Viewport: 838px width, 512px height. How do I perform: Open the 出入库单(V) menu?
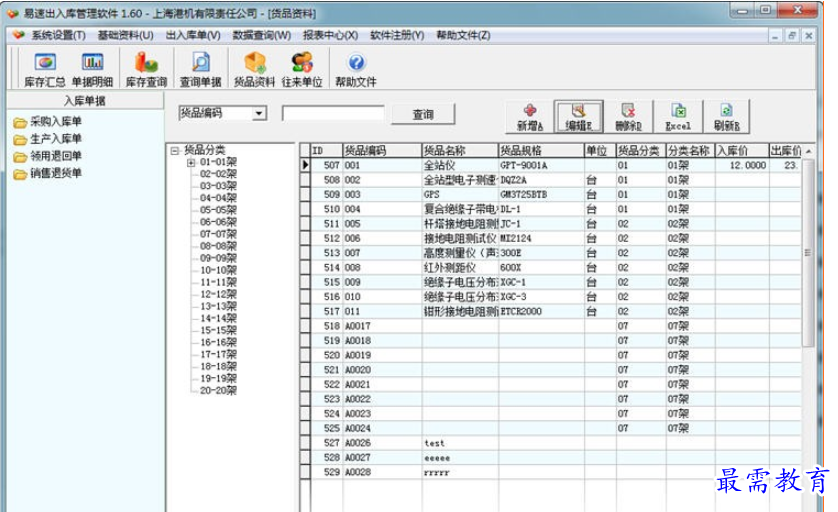[x=193, y=35]
